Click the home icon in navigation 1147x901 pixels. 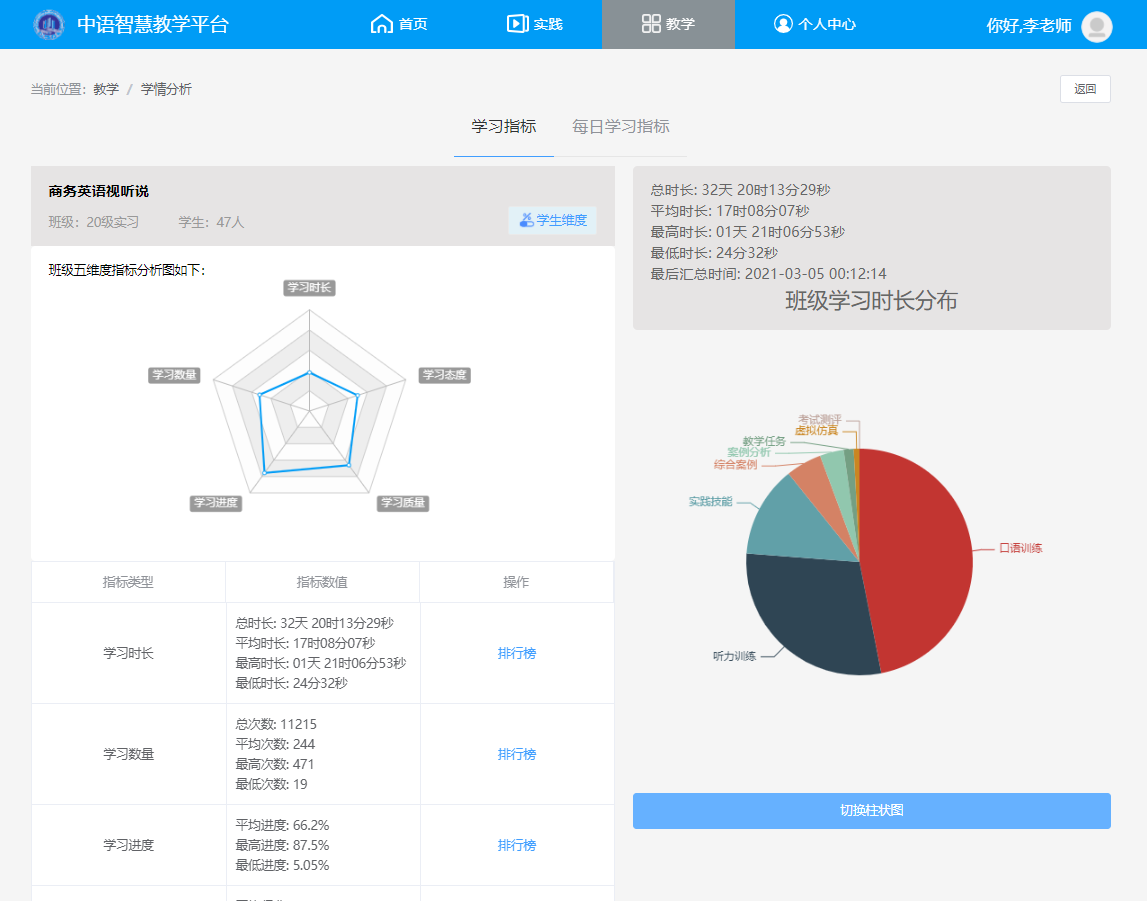coord(381,24)
